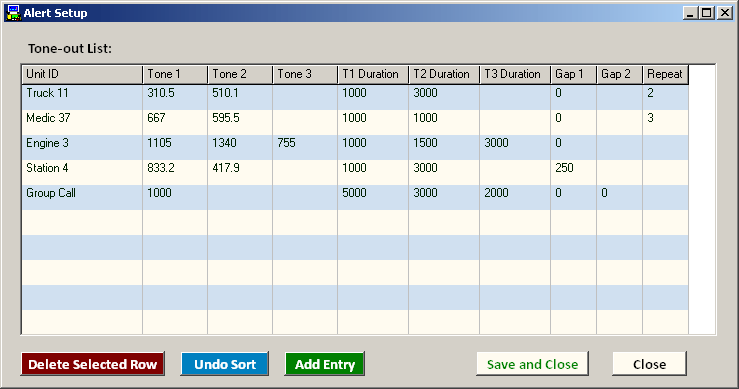739x389 pixels.
Task: Click the Undo Sort button
Action: 225,364
